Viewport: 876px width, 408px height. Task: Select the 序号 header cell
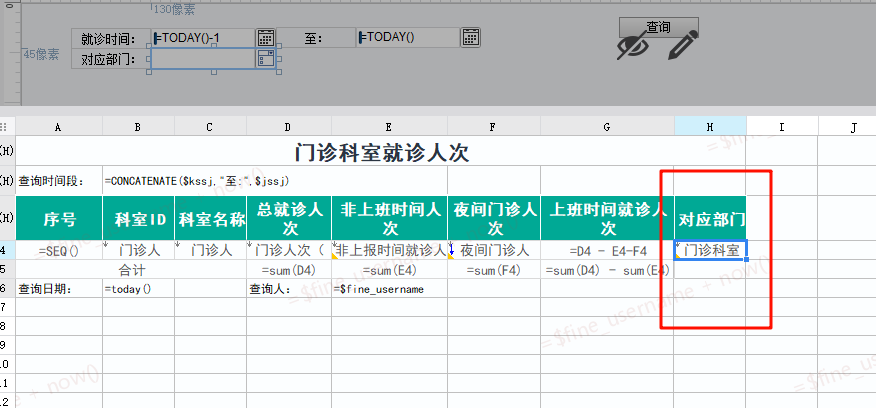59,219
